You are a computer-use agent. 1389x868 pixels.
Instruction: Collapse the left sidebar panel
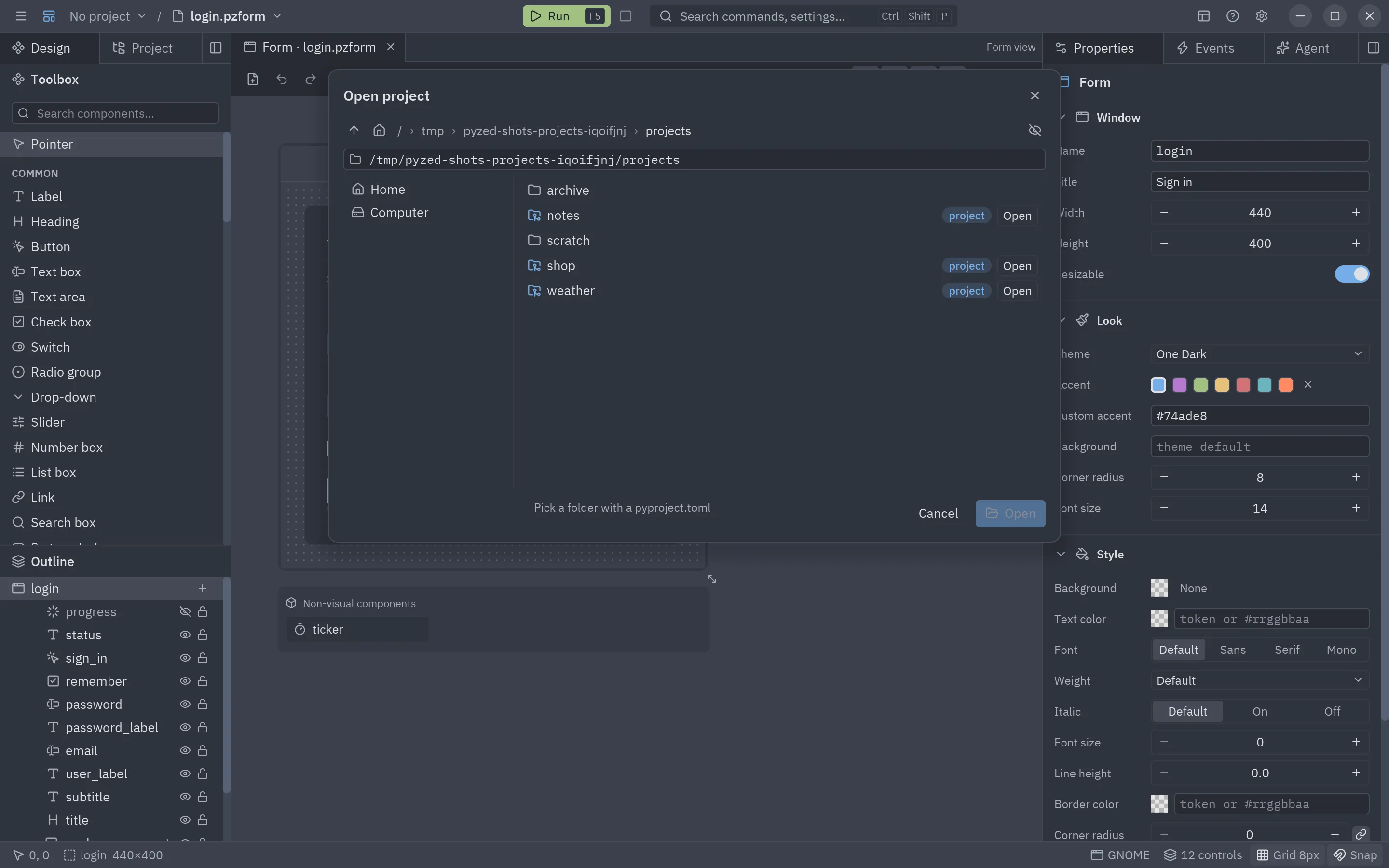[x=216, y=48]
